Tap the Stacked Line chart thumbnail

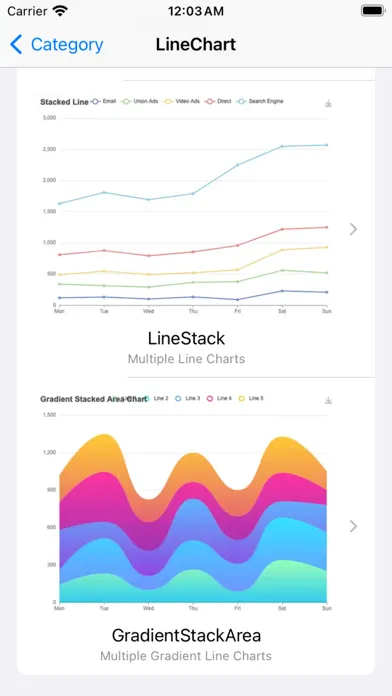tap(186, 206)
